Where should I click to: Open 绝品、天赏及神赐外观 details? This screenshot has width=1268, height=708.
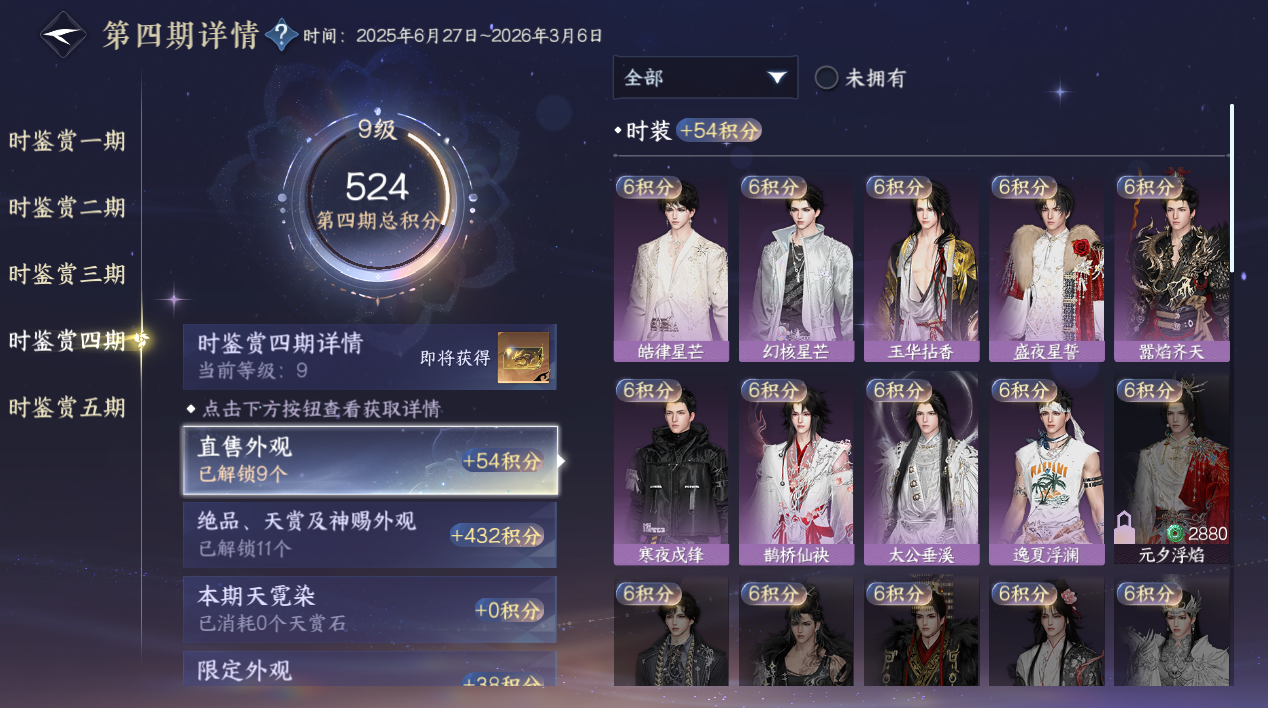pyautogui.click(x=370, y=534)
